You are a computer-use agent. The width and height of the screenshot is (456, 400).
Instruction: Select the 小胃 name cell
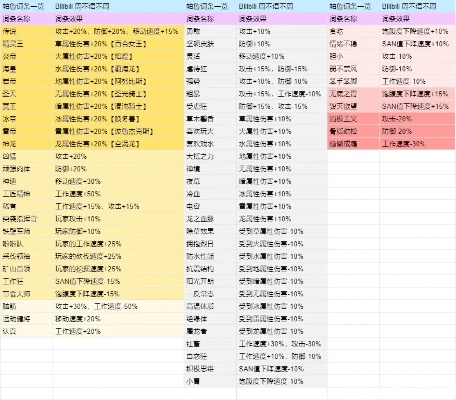tap(210, 381)
